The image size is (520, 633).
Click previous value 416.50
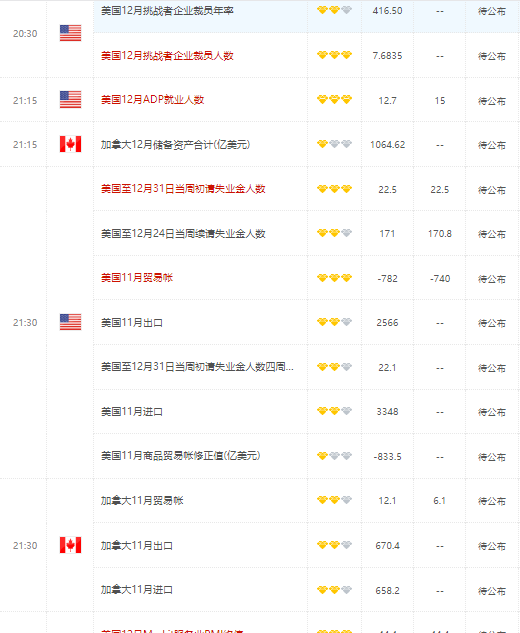[x=388, y=11]
